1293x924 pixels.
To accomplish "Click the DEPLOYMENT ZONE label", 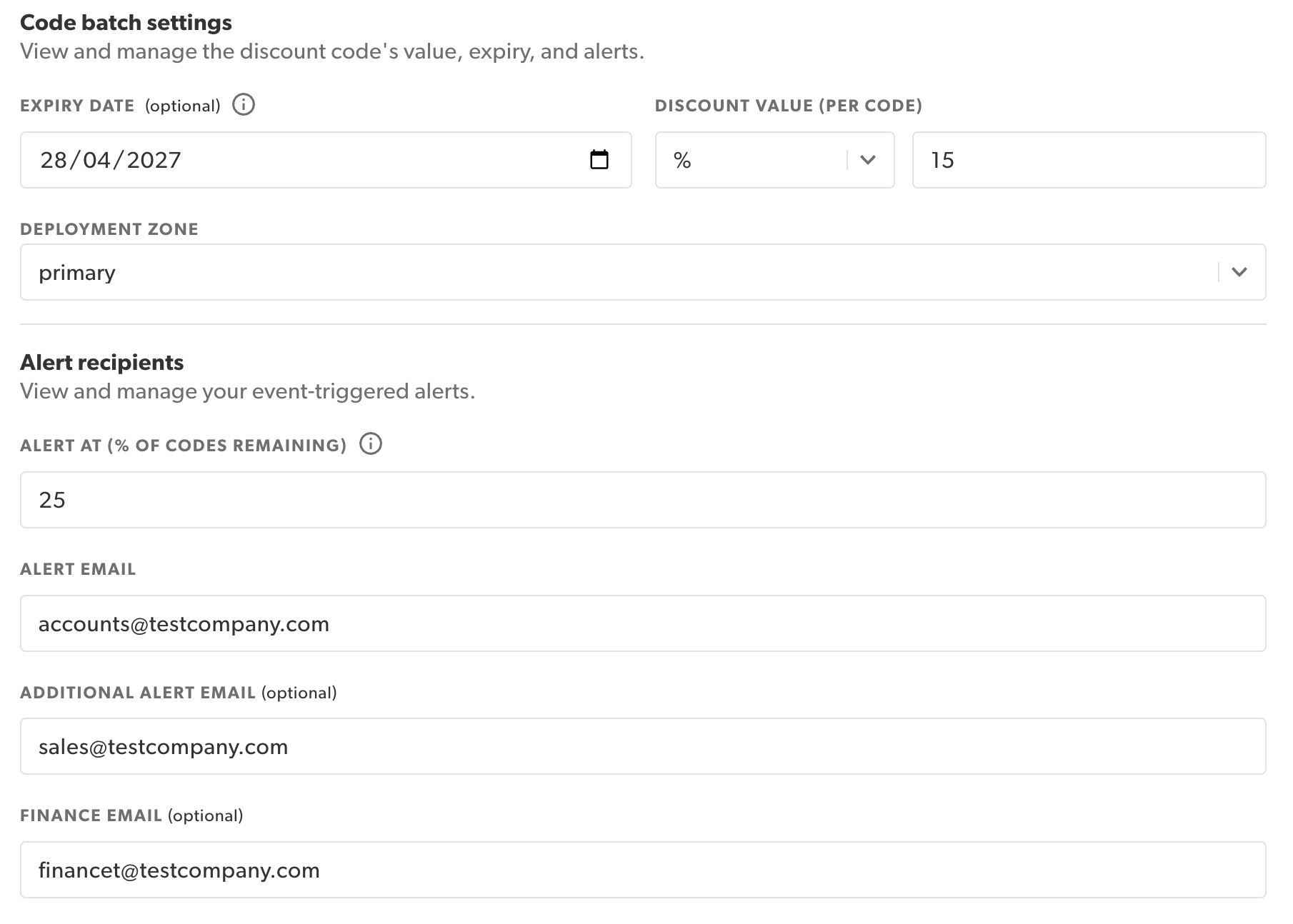I will point(109,229).
